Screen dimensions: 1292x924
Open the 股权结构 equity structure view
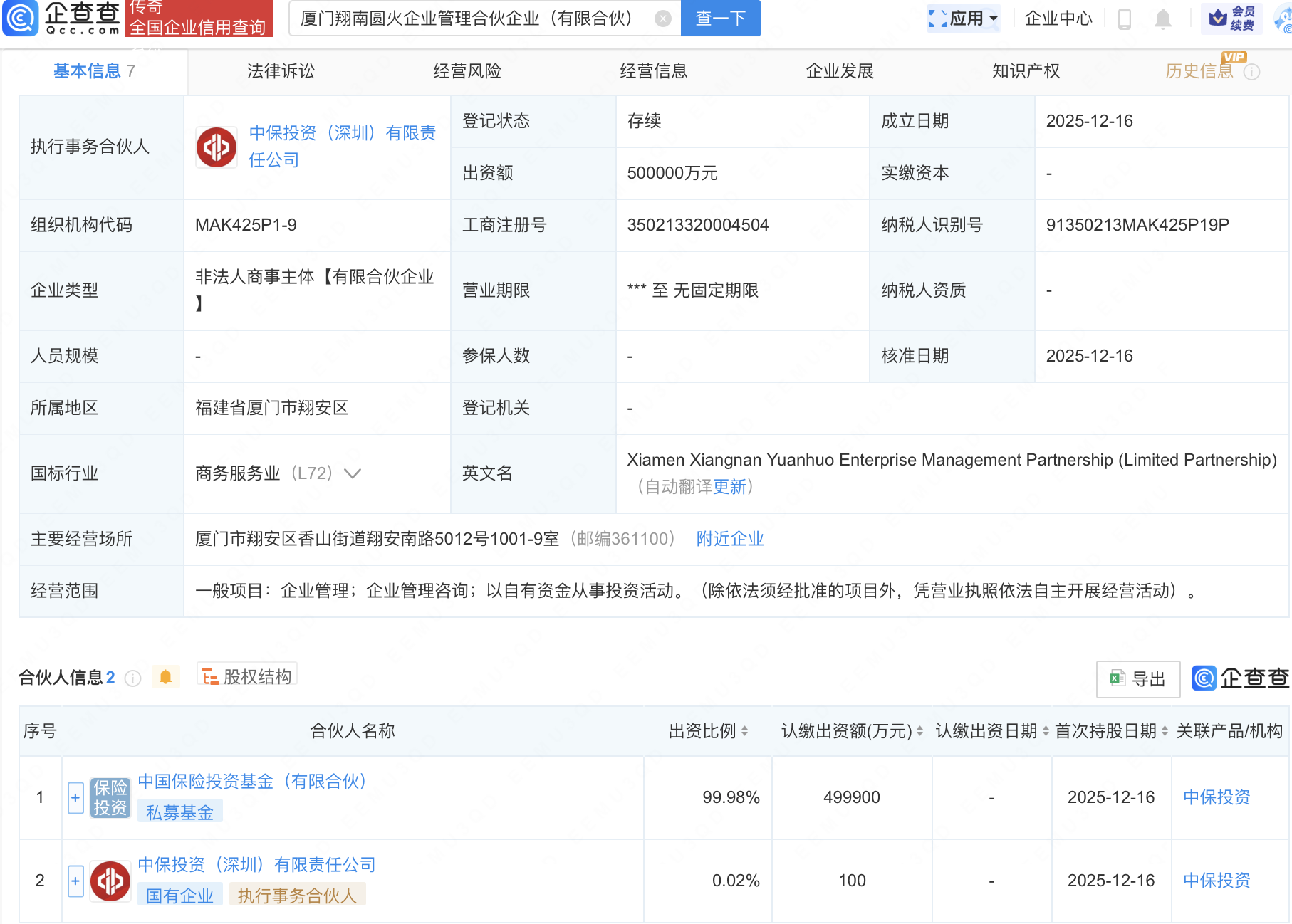tap(247, 676)
